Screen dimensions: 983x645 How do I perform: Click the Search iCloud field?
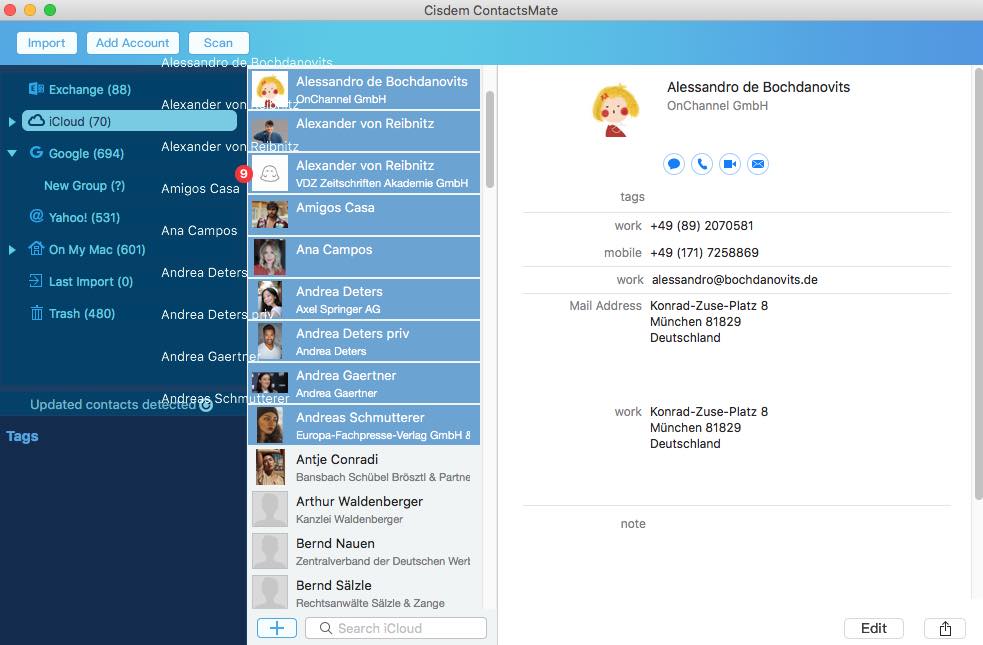click(396, 628)
